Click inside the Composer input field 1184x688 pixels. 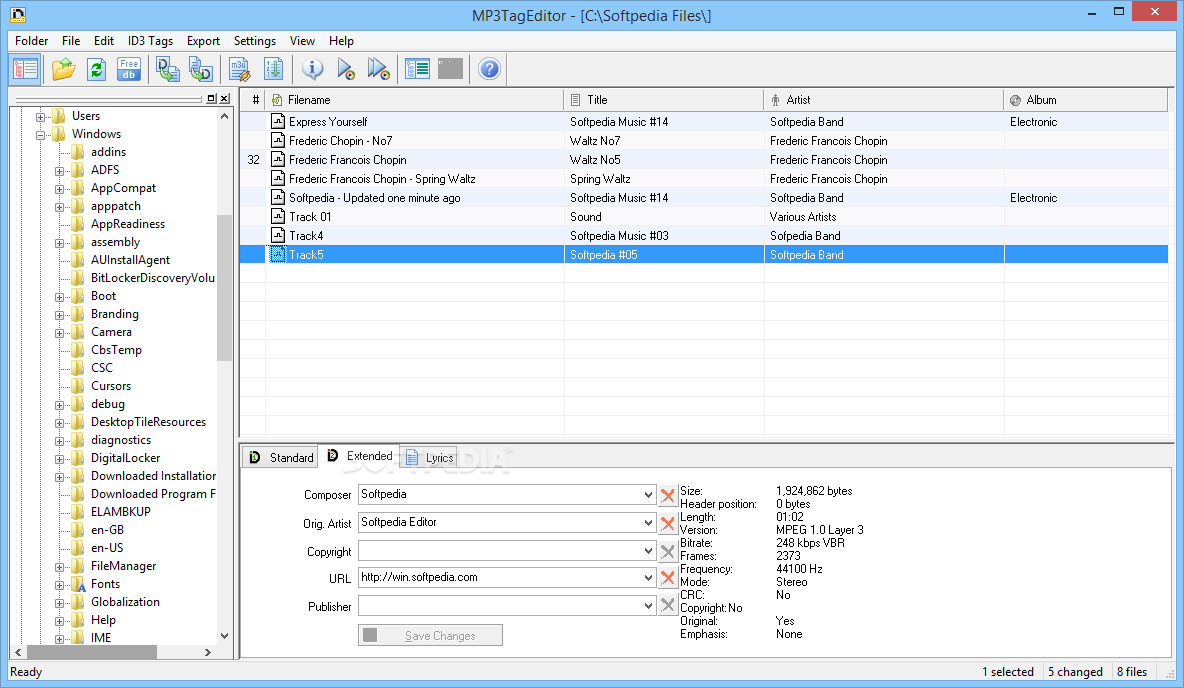[x=499, y=495]
